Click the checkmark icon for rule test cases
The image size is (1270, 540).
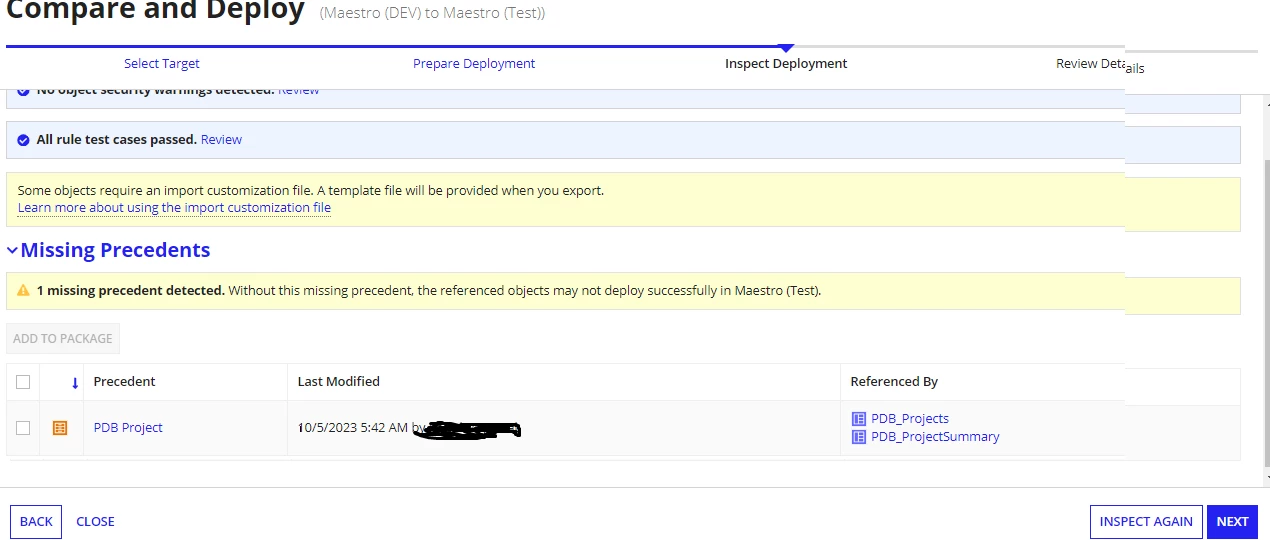23,140
